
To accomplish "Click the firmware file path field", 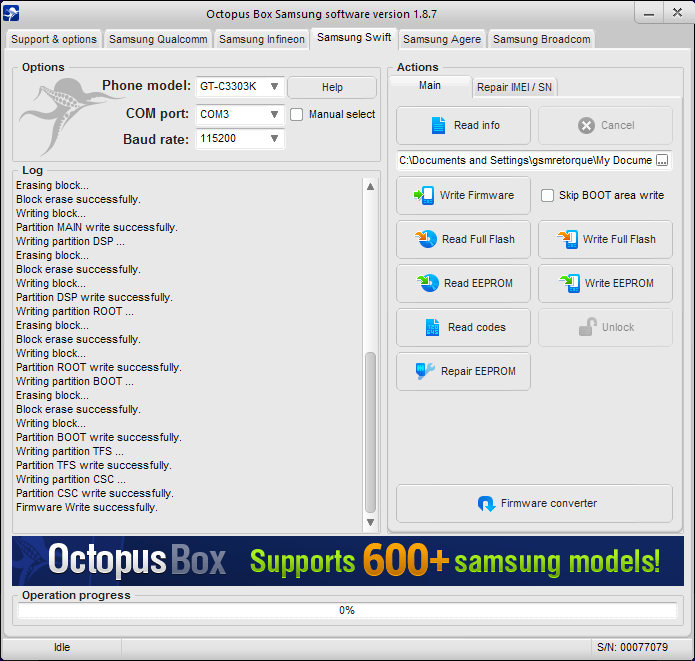I will [x=526, y=160].
